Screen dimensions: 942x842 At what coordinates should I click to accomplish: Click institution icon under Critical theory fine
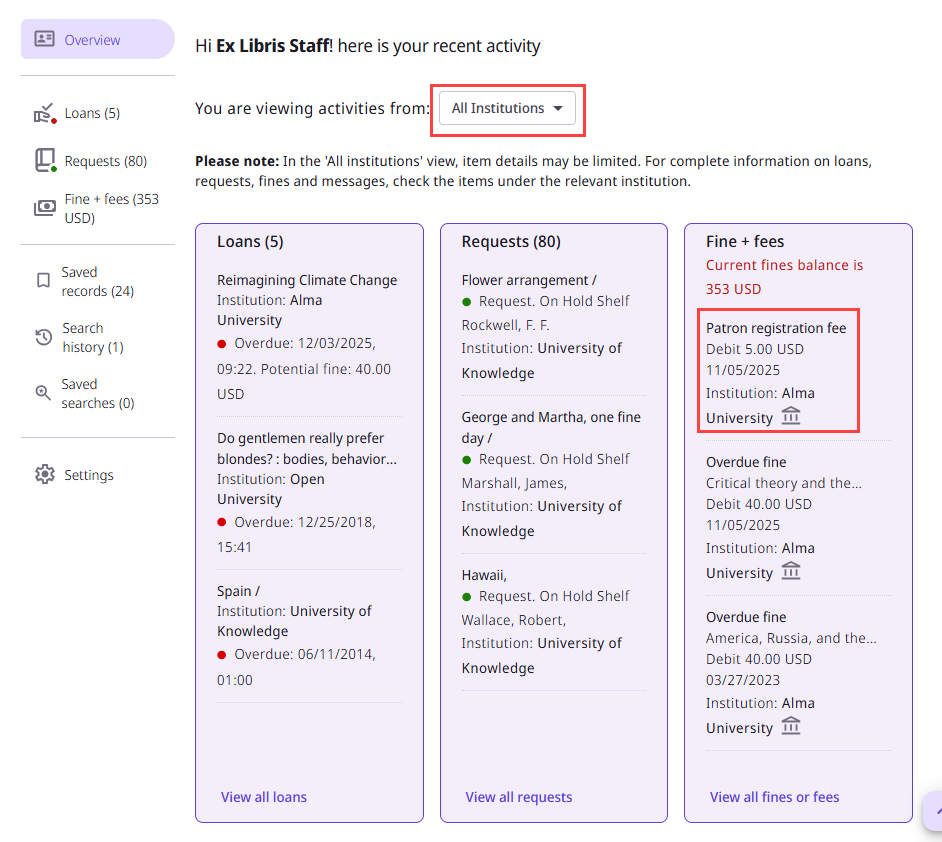point(791,571)
